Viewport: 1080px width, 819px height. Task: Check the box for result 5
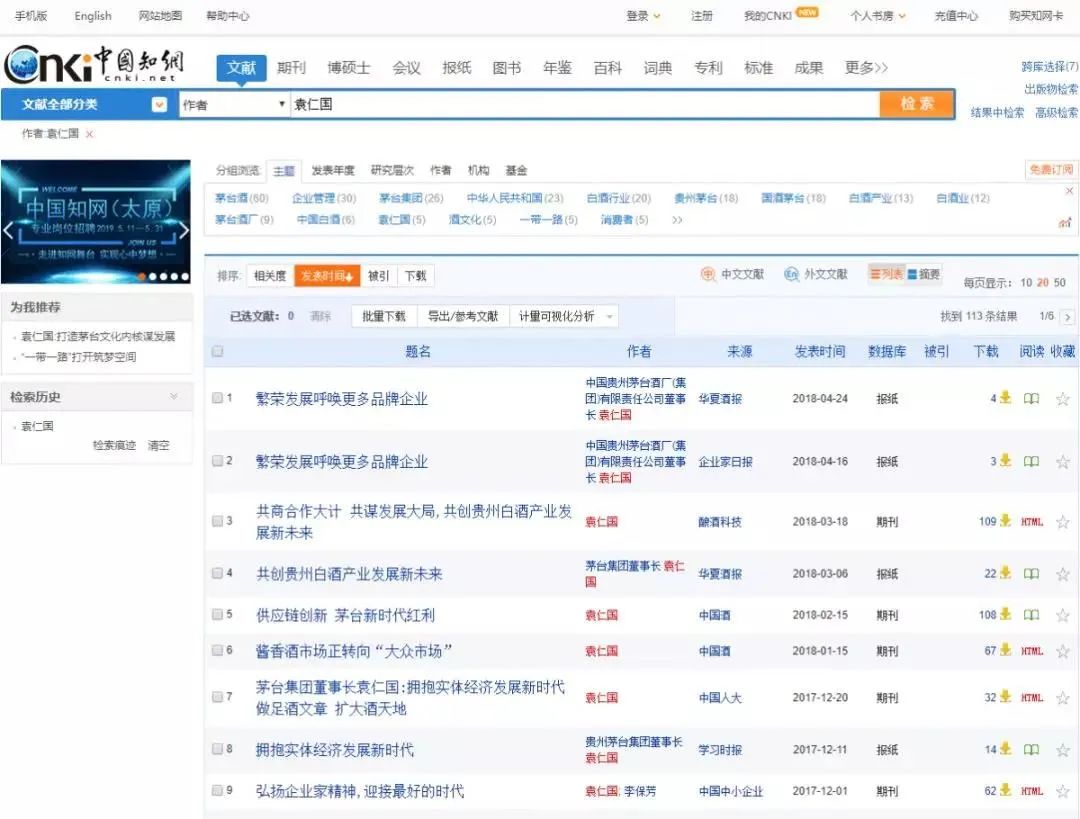(218, 614)
